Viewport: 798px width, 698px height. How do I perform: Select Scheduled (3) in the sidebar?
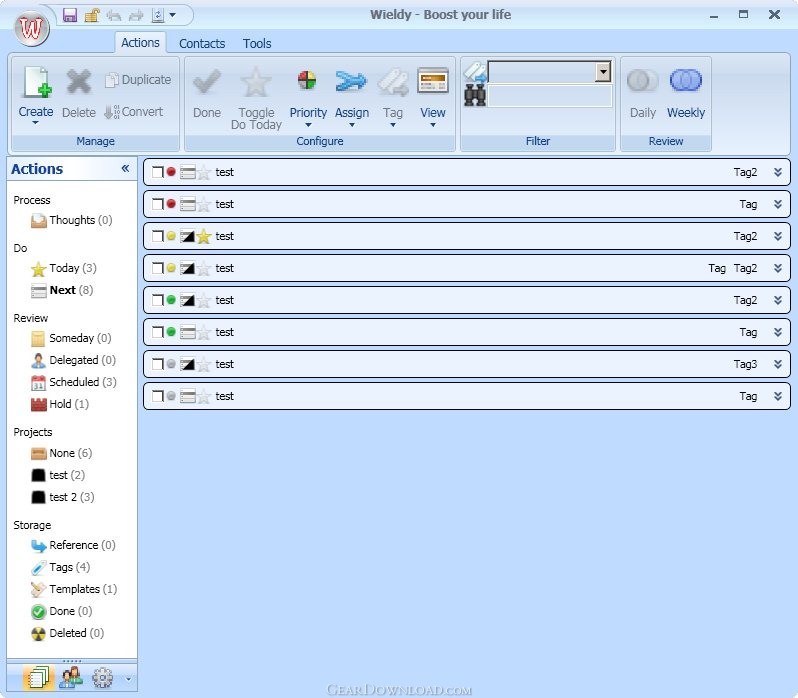click(x=74, y=382)
